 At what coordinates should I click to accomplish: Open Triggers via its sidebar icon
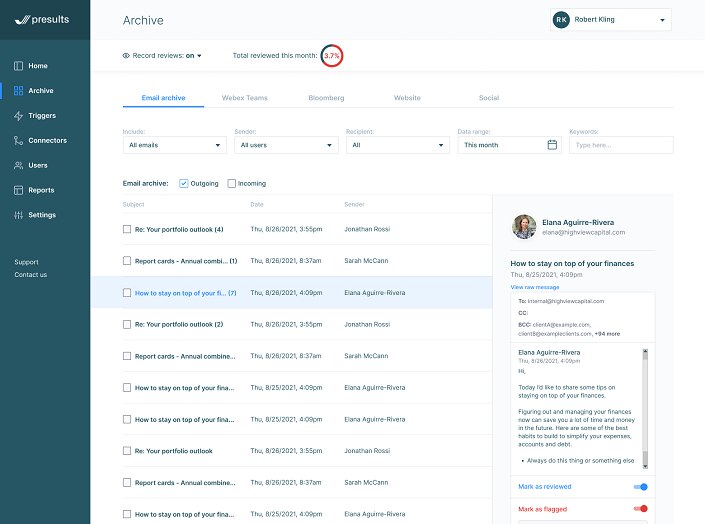click(x=18, y=116)
